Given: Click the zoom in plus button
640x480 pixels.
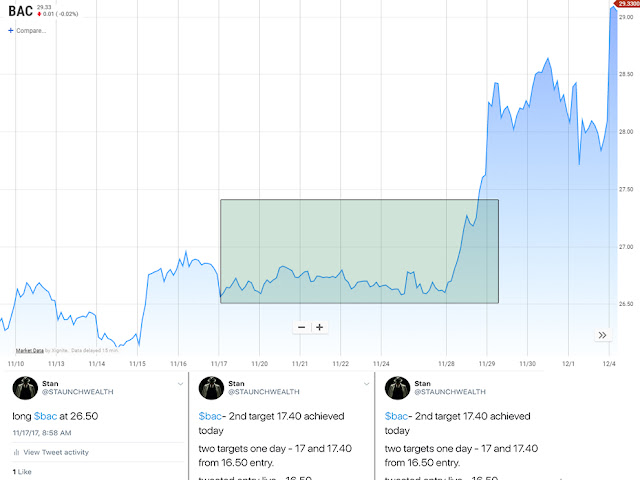Looking at the screenshot, I should coord(320,327).
